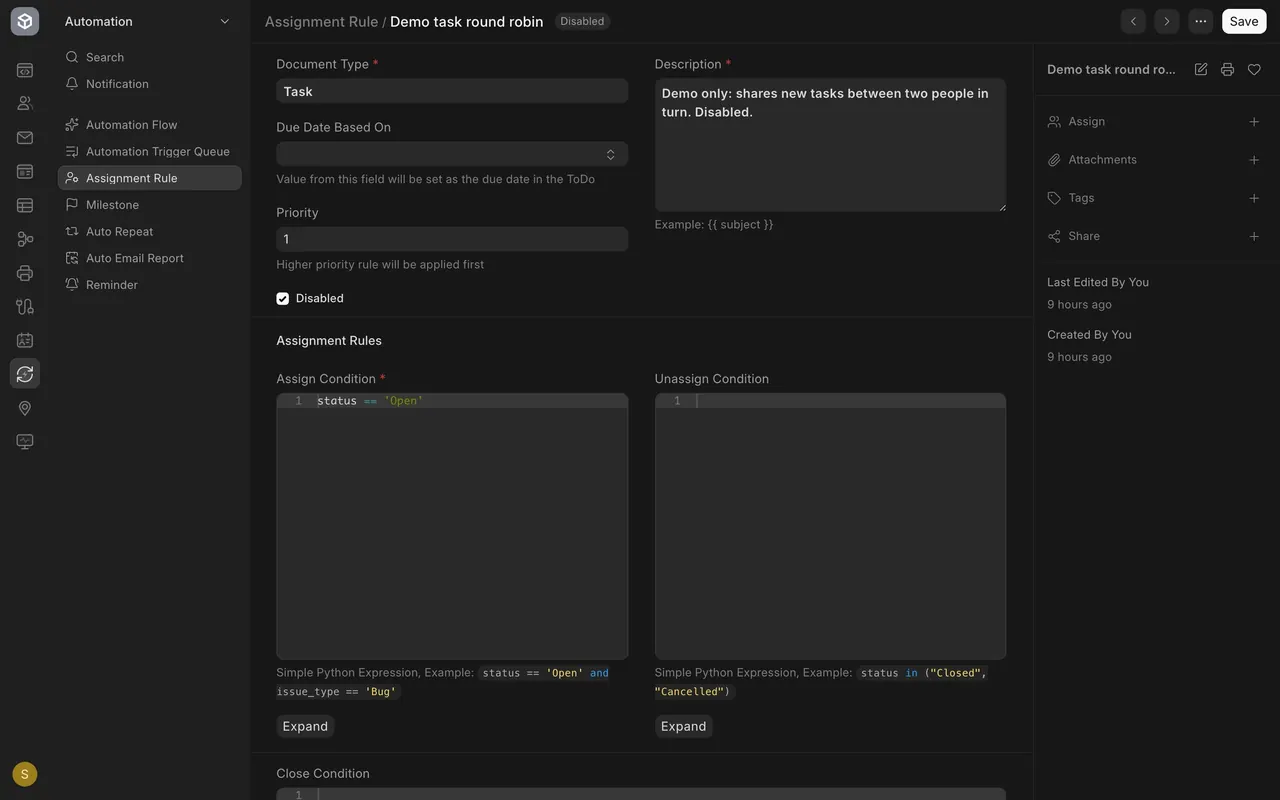Viewport: 1280px width, 800px height.
Task: Add assignee with Assign plus icon
Action: (1254, 121)
